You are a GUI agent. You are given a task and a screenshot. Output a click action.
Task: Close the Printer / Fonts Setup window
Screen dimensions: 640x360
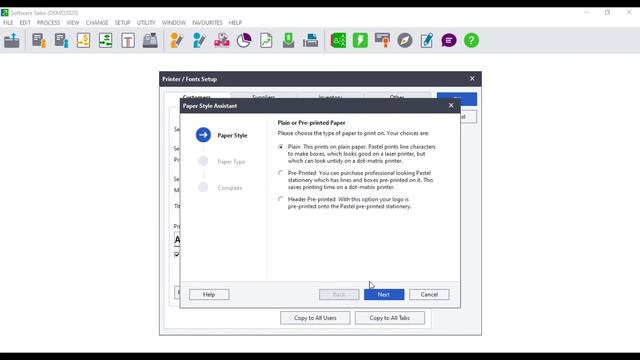[x=472, y=78]
